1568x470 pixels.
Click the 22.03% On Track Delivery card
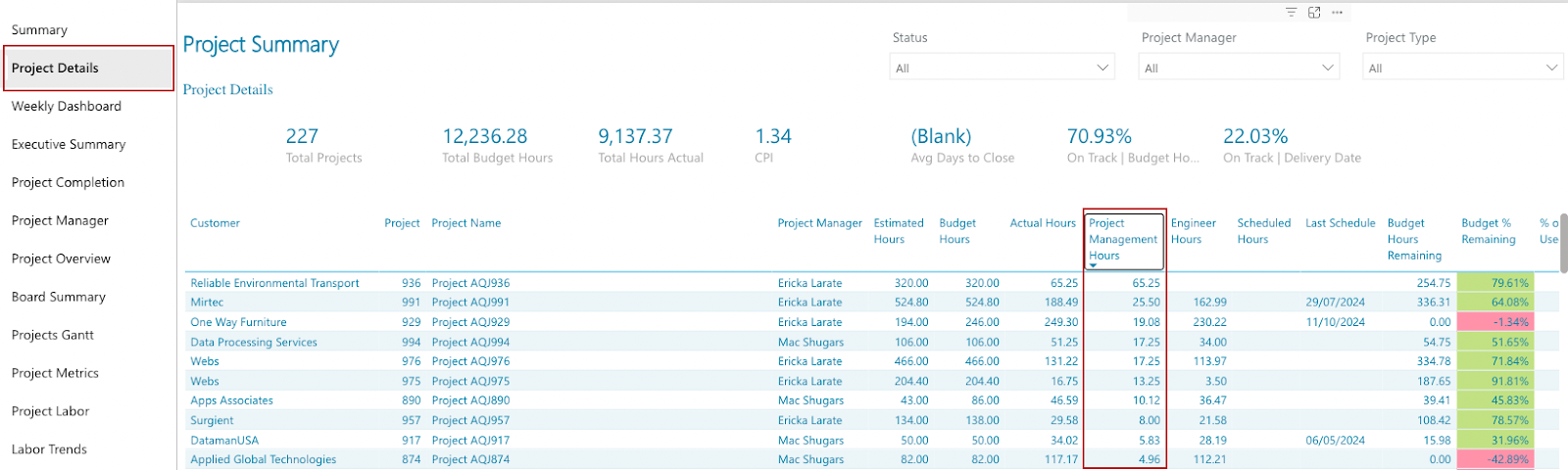(x=1292, y=145)
